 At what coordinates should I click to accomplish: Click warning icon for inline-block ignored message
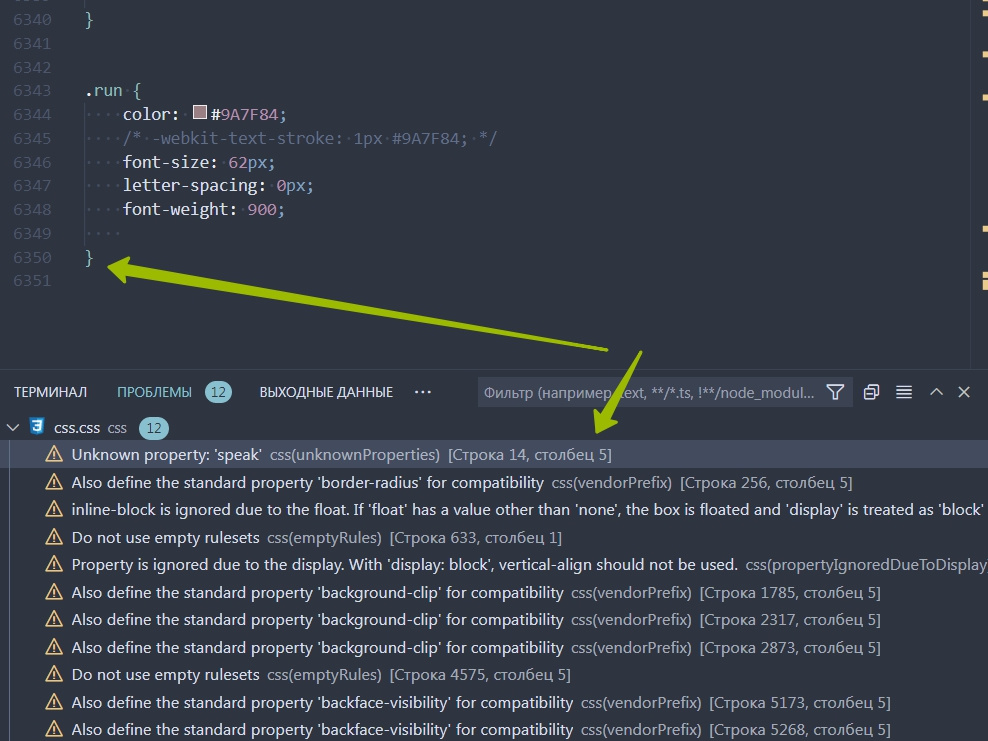click(x=54, y=509)
